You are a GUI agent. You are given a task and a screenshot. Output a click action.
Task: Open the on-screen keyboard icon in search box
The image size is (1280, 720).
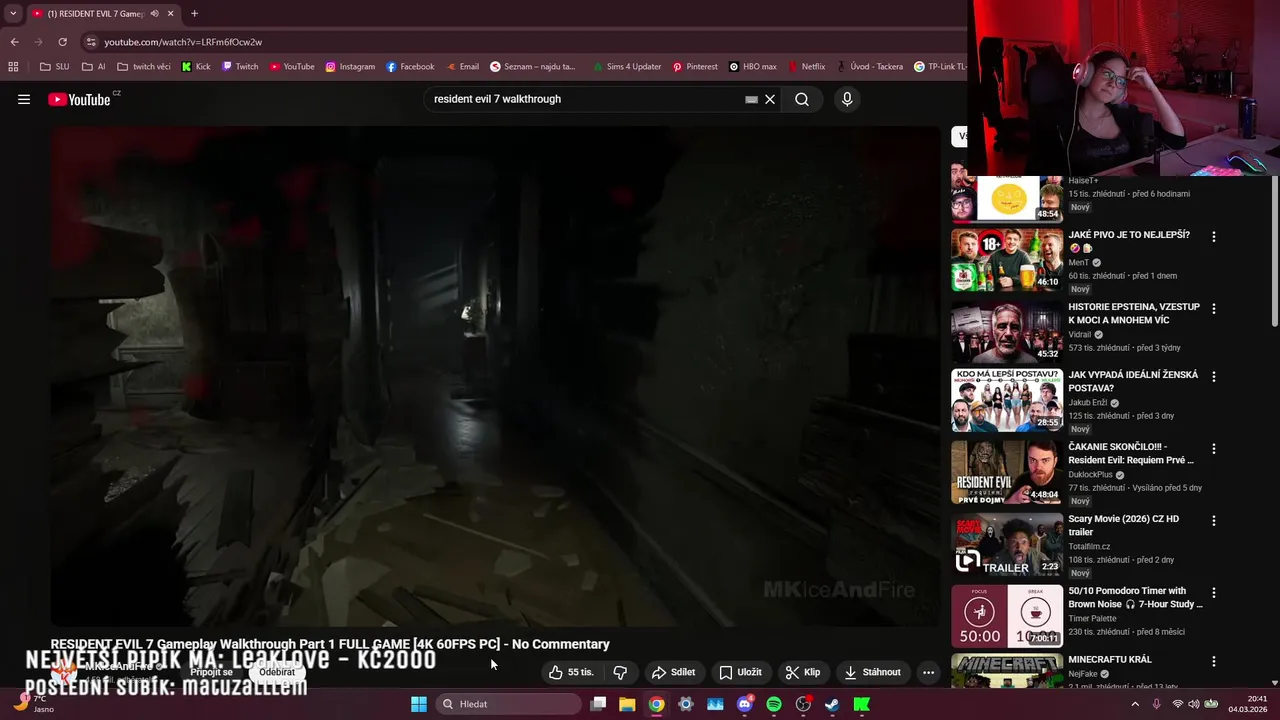751,99
